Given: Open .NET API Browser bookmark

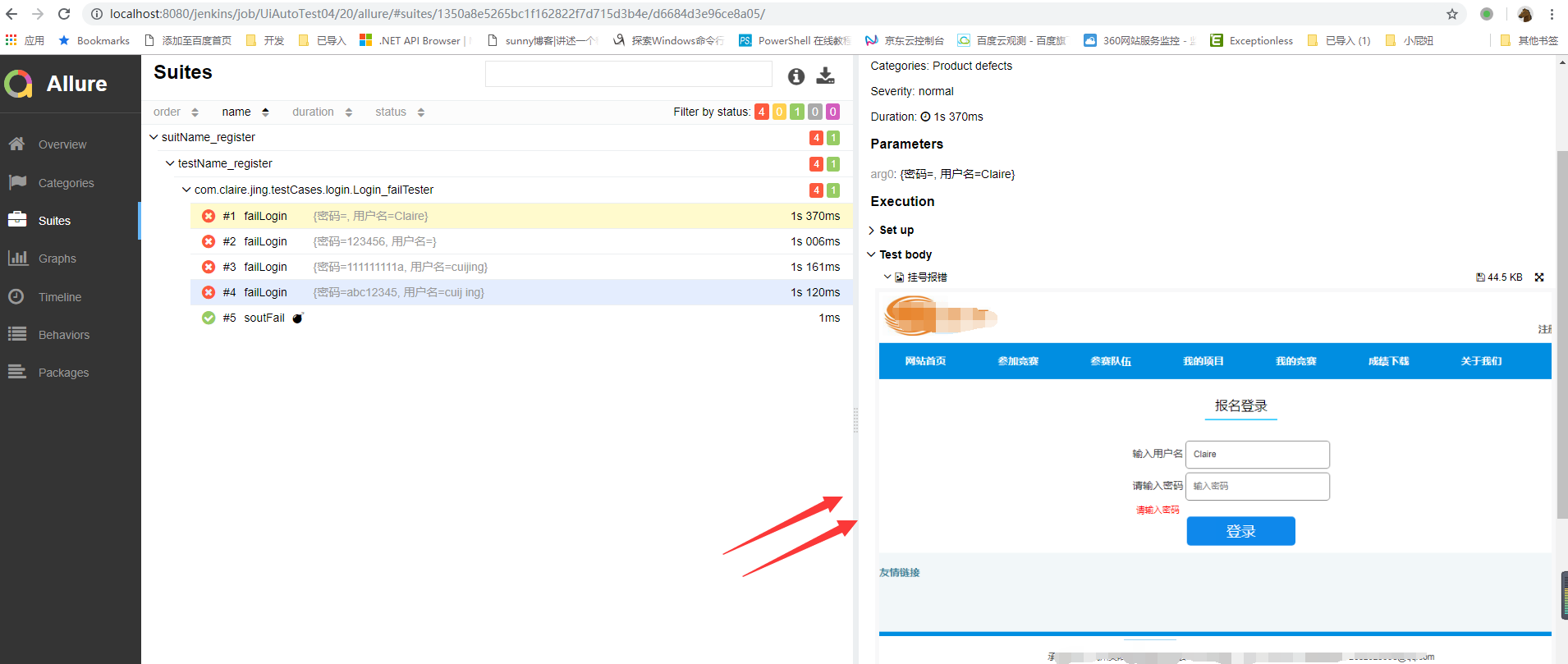Looking at the screenshot, I should 415,40.
